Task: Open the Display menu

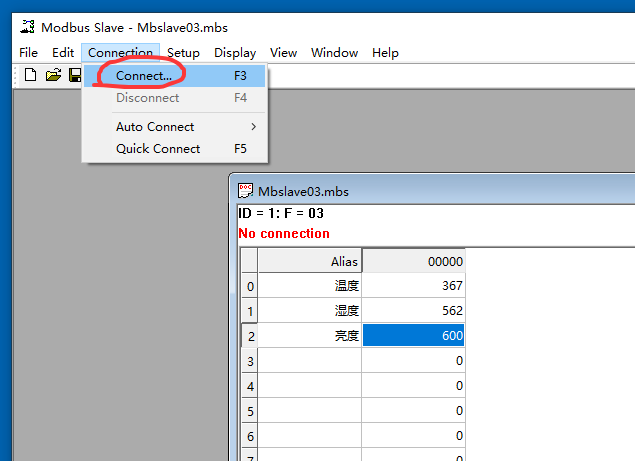Action: (x=235, y=53)
